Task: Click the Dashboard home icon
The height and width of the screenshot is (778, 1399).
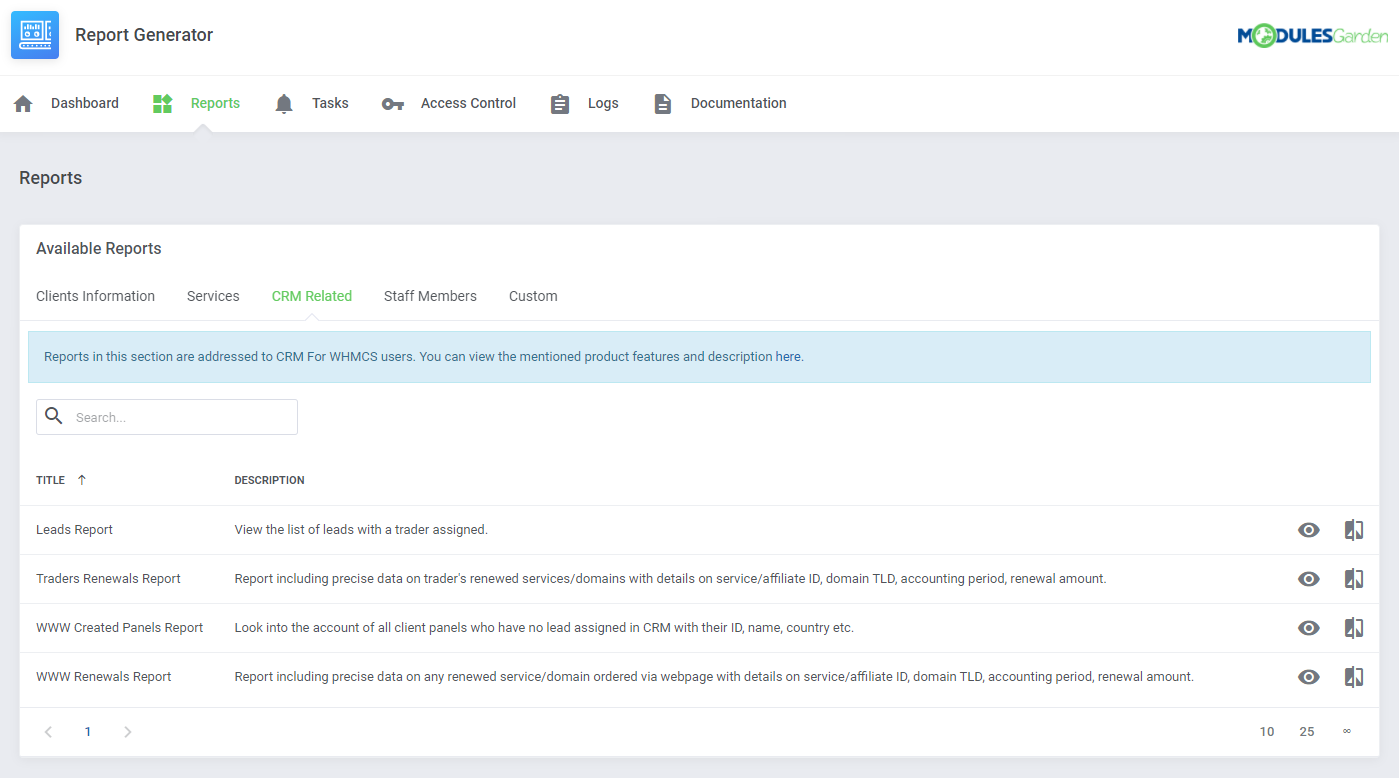Action: (x=23, y=104)
